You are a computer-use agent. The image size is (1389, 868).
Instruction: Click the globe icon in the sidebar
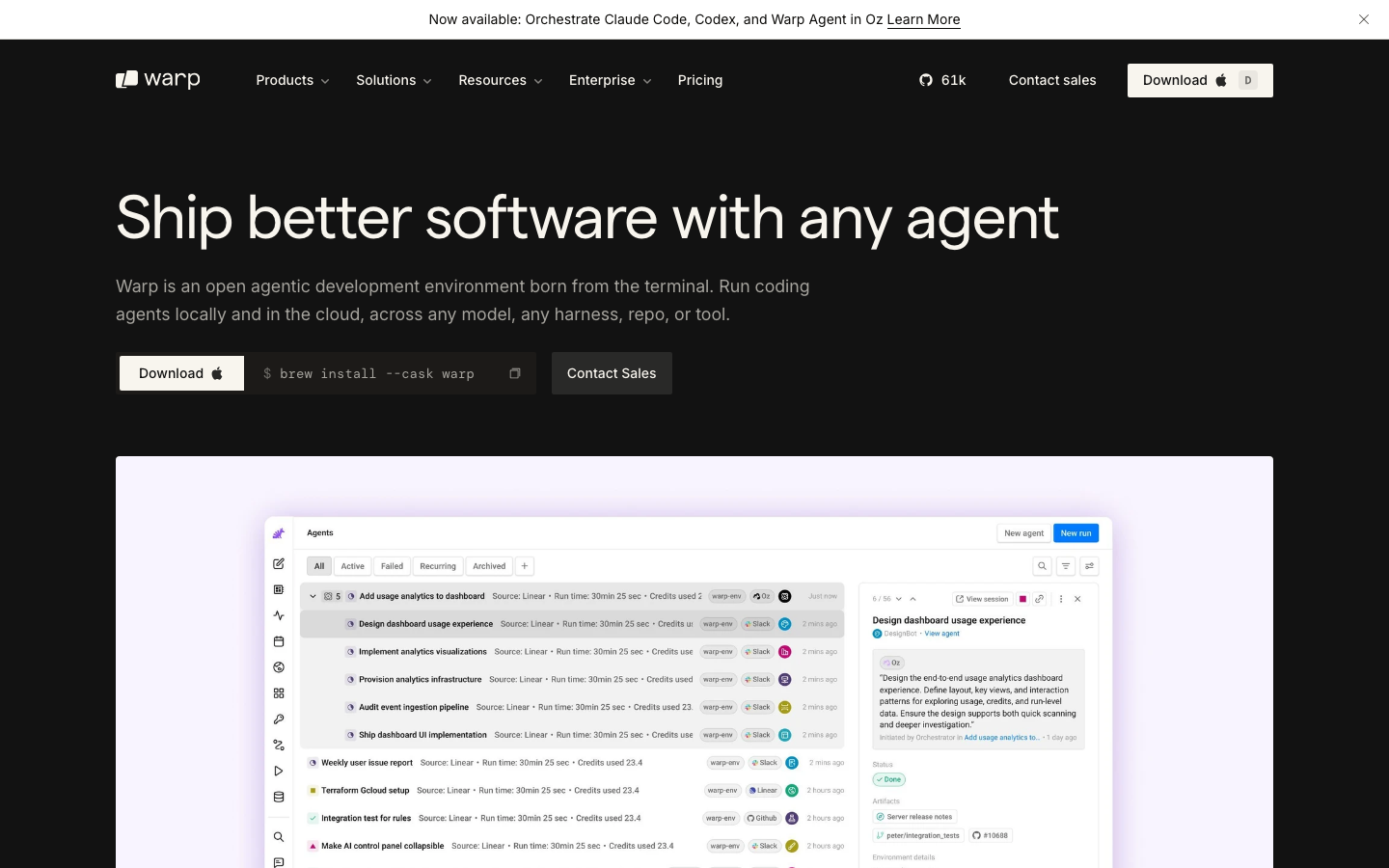[x=279, y=667]
